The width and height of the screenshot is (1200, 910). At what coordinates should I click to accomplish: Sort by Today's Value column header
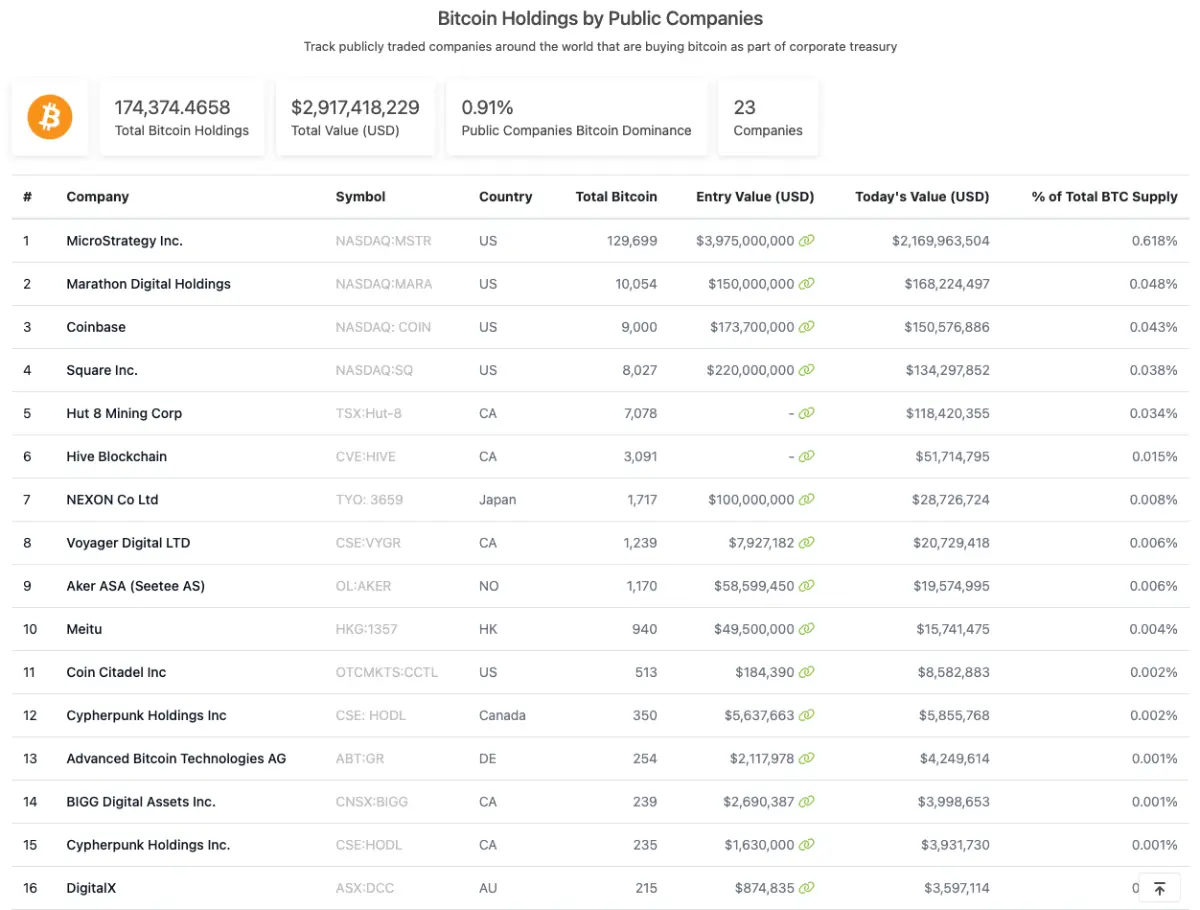coord(921,197)
